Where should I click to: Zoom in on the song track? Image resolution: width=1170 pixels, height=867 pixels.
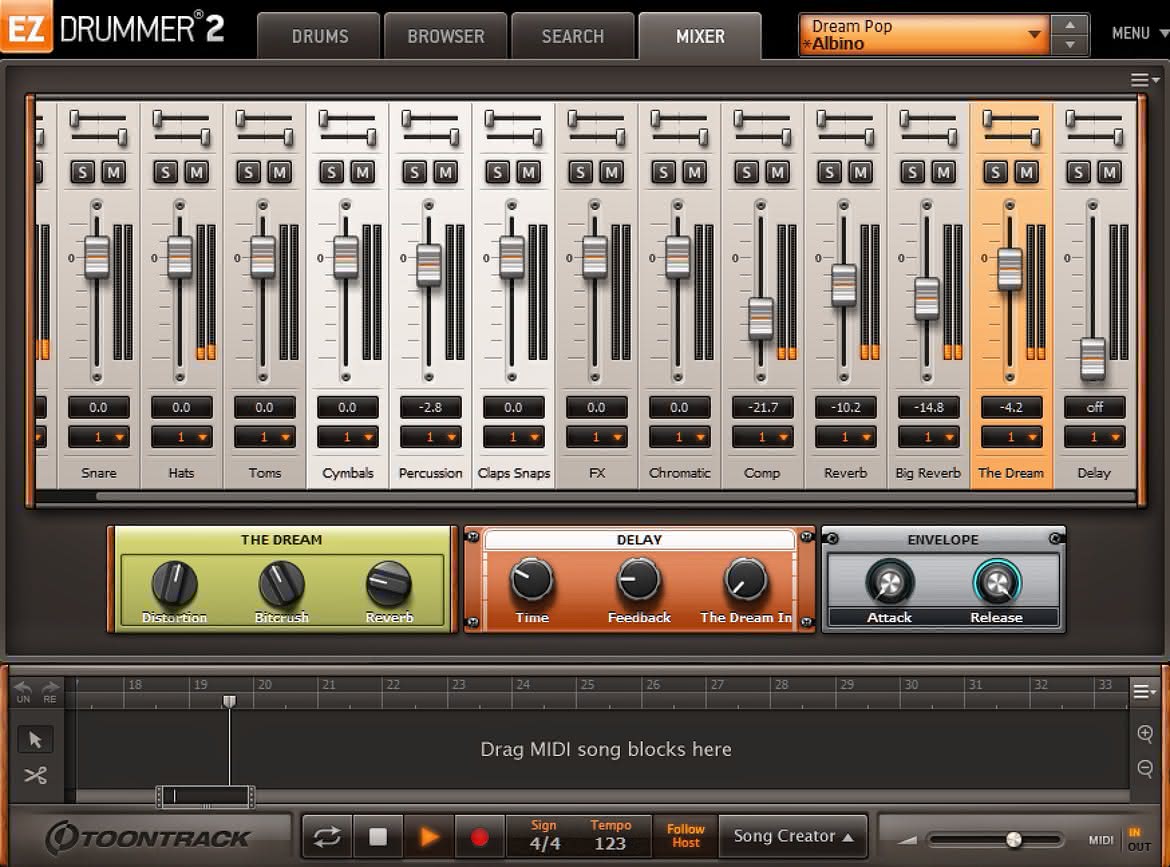point(1145,733)
